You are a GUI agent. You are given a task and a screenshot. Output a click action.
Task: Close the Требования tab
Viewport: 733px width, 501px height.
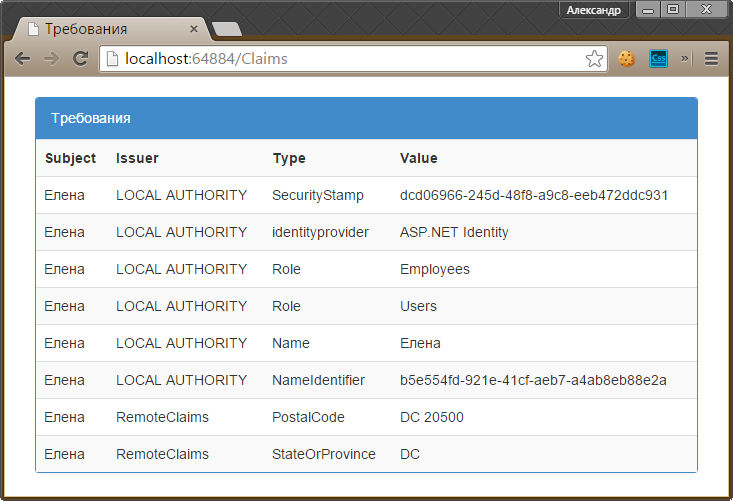pyautogui.click(x=194, y=29)
